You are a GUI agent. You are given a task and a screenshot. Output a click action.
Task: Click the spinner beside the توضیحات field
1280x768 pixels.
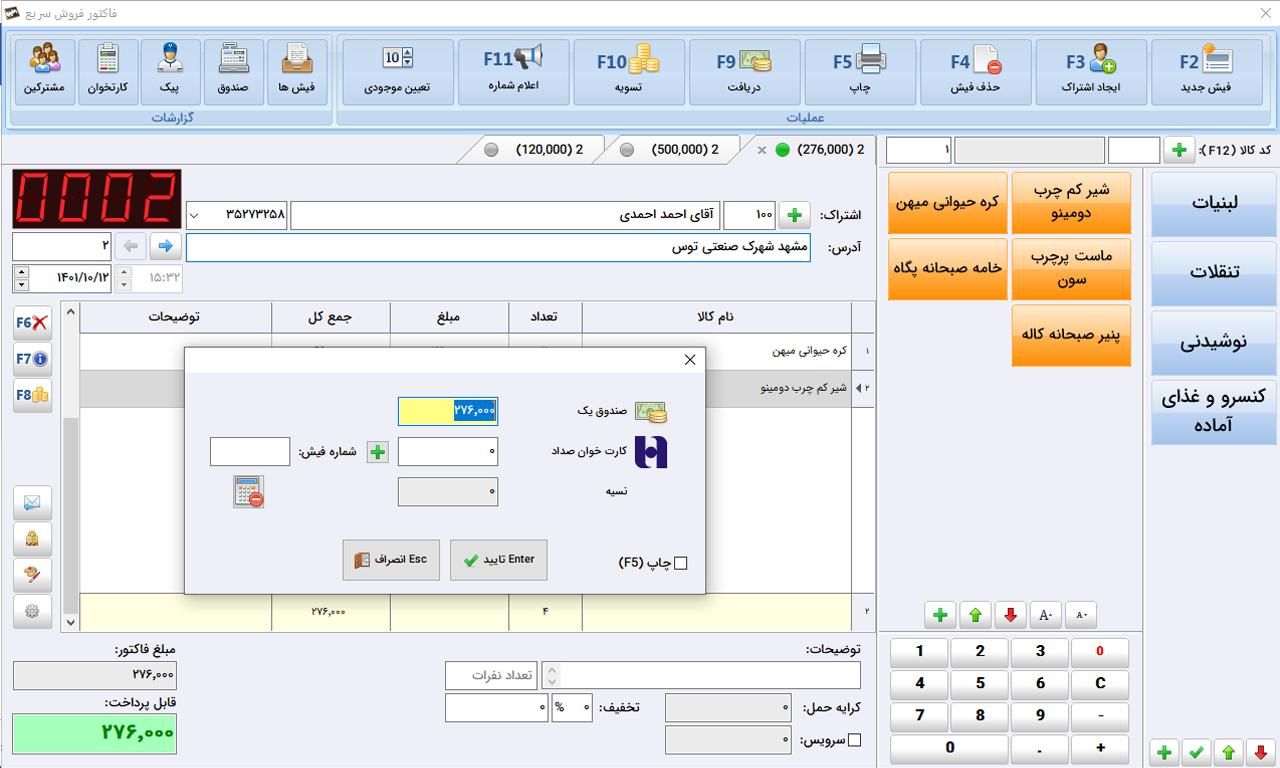click(x=551, y=675)
